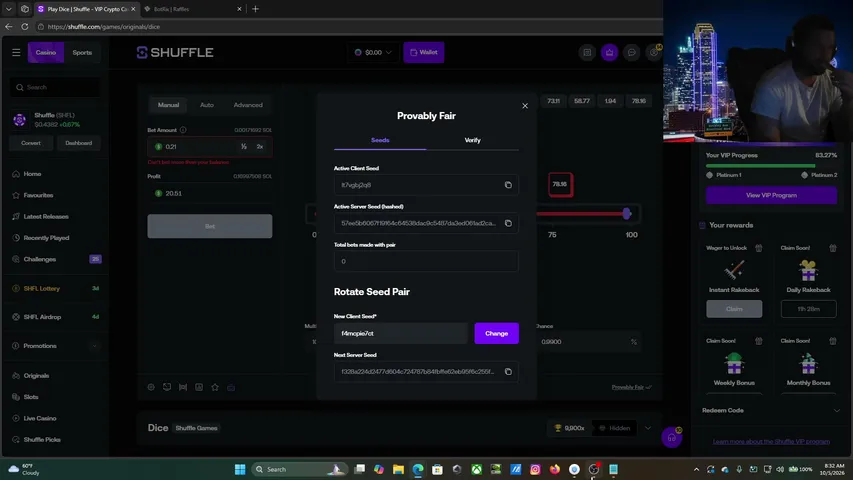Open live support chat bubble
The image size is (853, 480).
click(672, 438)
